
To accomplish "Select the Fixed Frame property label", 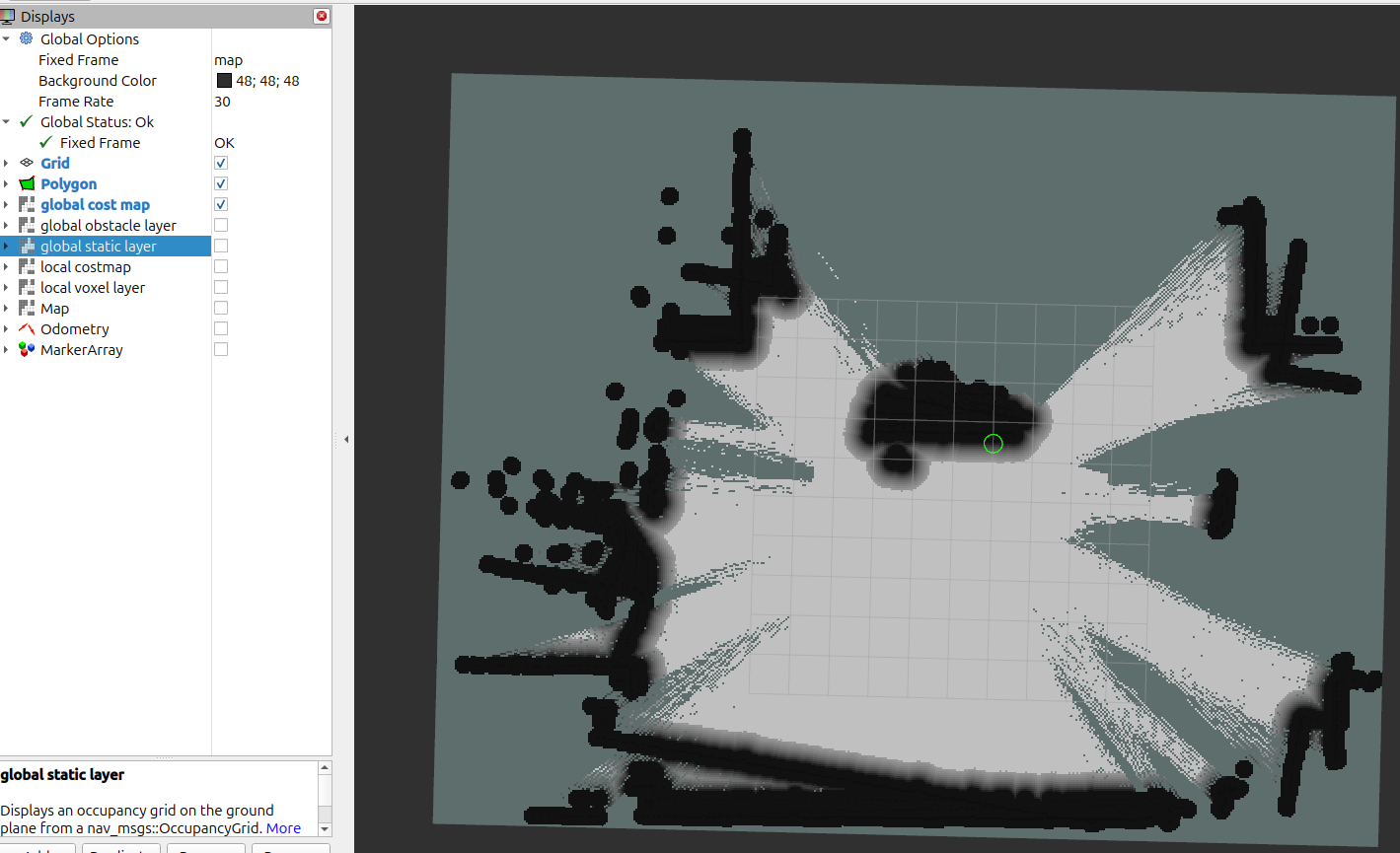I will coord(78,60).
